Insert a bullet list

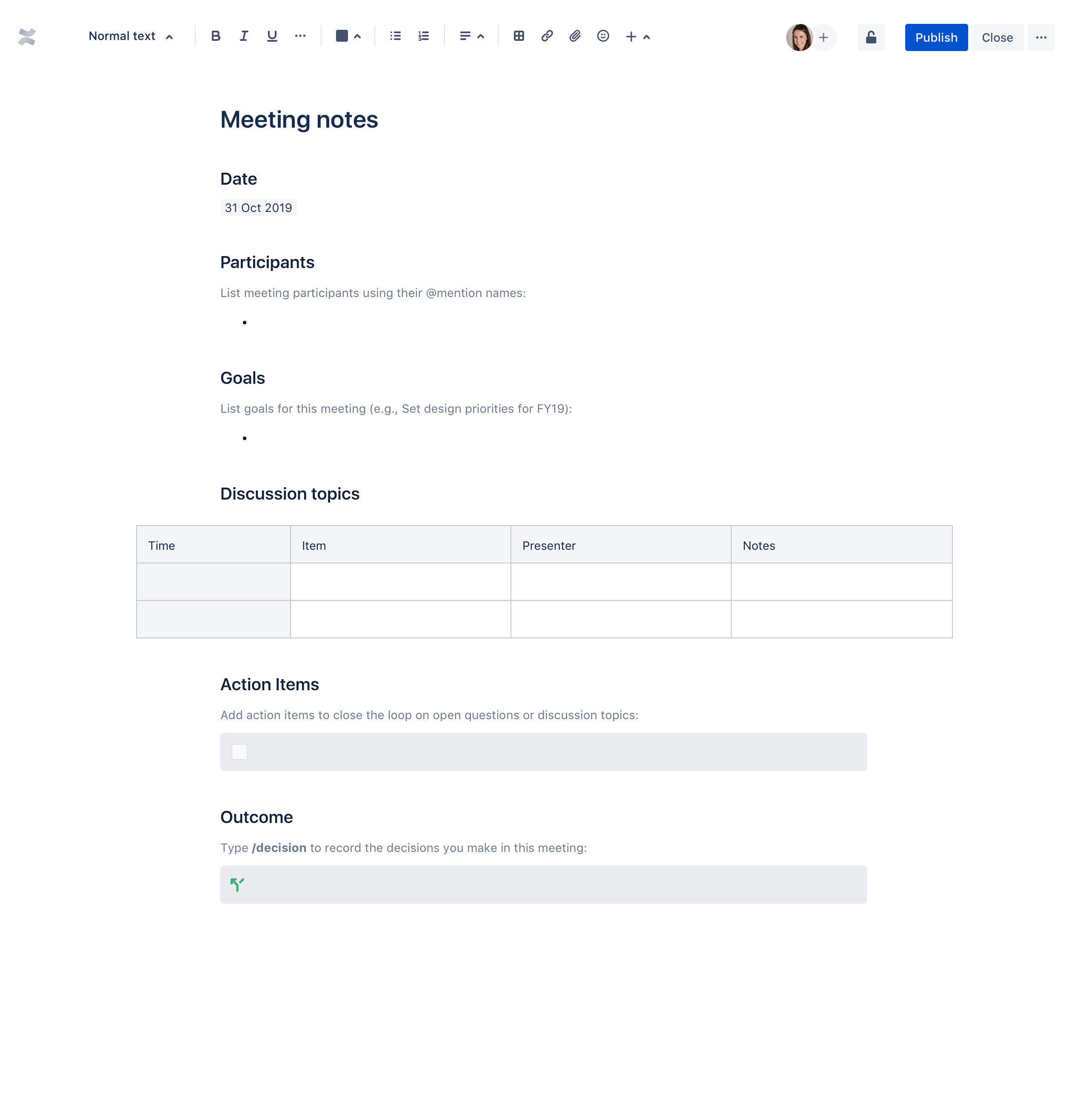(395, 36)
